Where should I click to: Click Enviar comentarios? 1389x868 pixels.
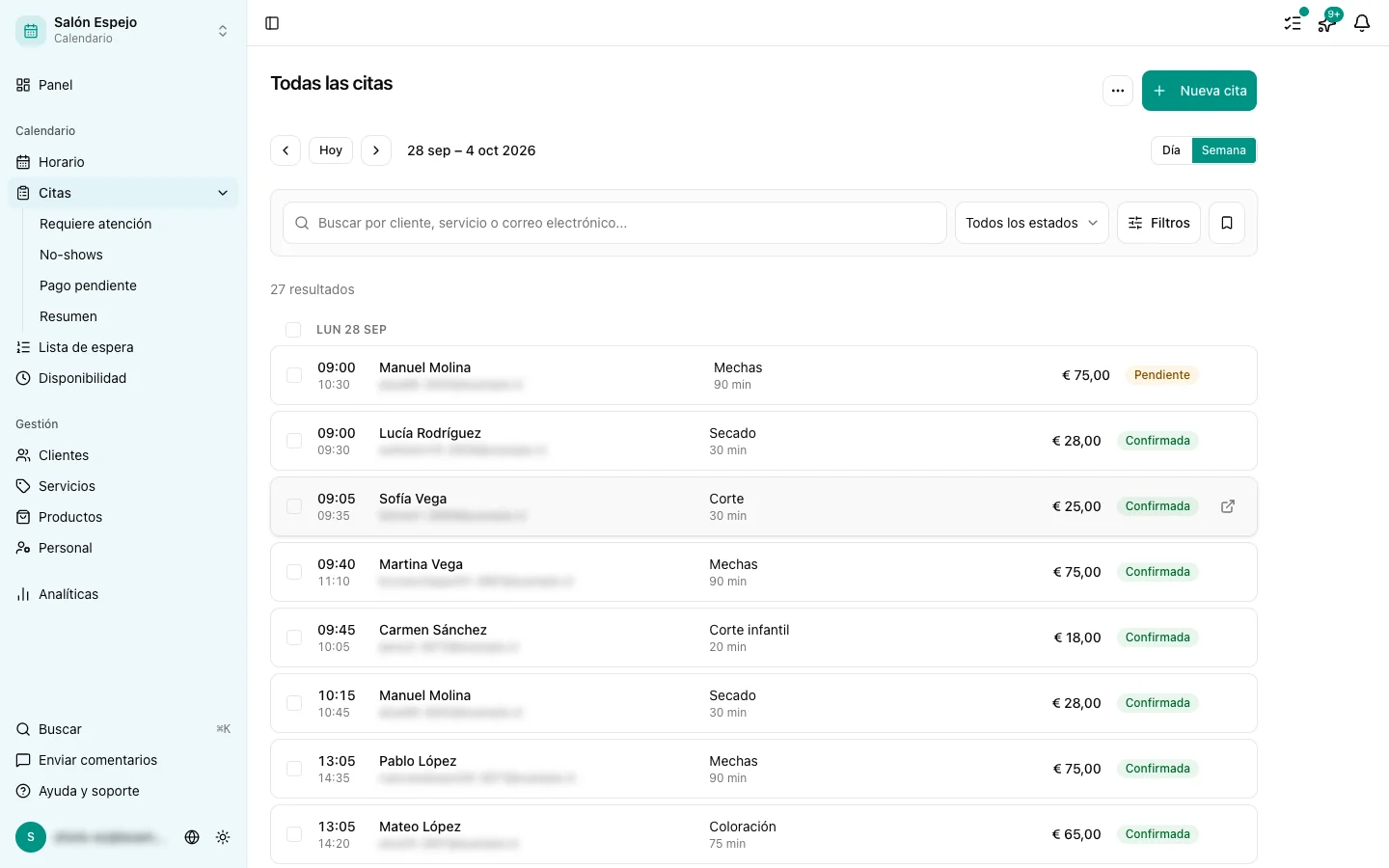pos(123,760)
